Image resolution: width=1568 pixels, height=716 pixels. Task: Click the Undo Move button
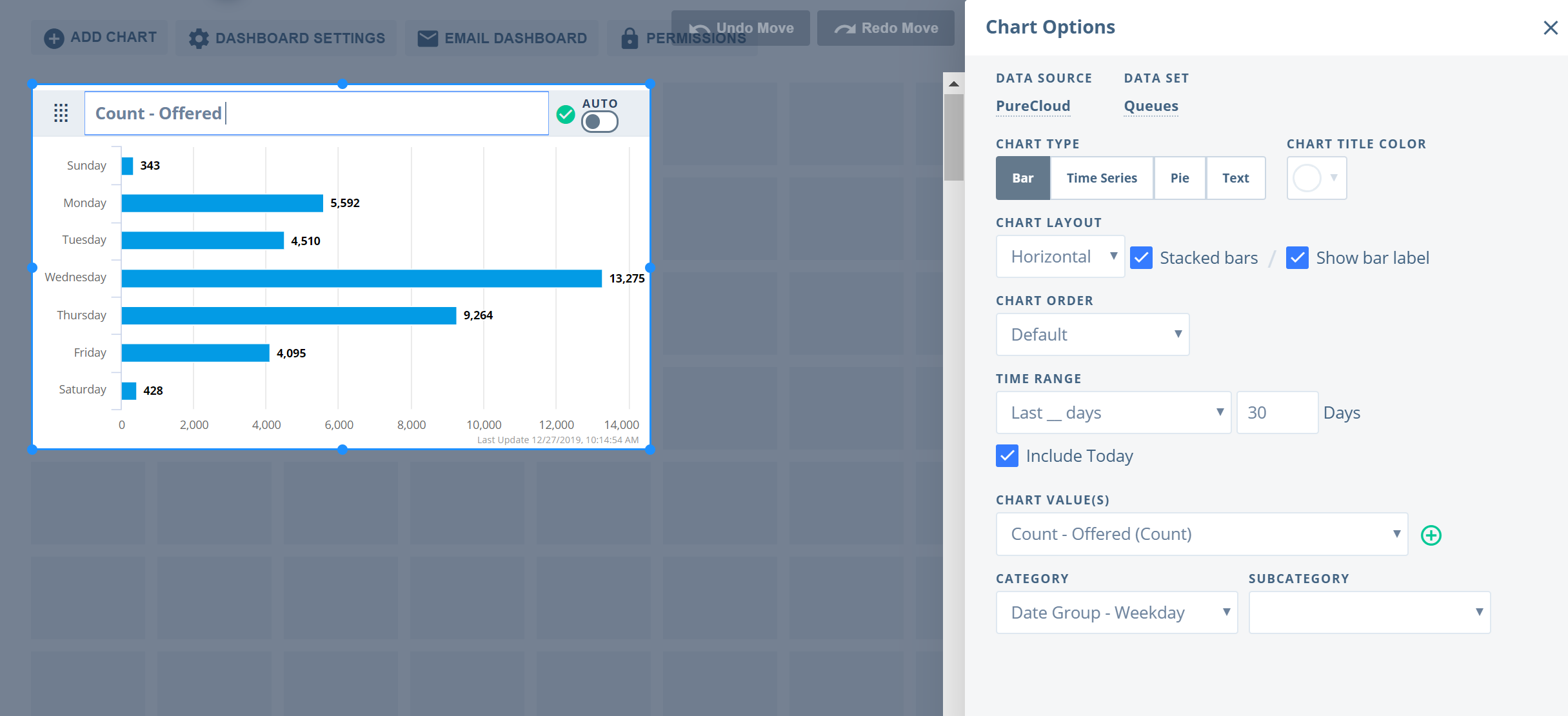pos(740,28)
